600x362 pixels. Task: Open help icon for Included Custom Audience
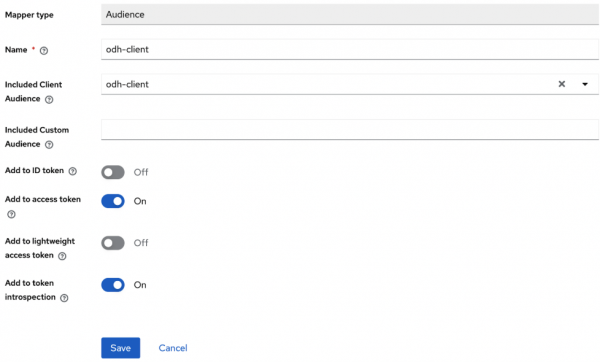click(49, 145)
